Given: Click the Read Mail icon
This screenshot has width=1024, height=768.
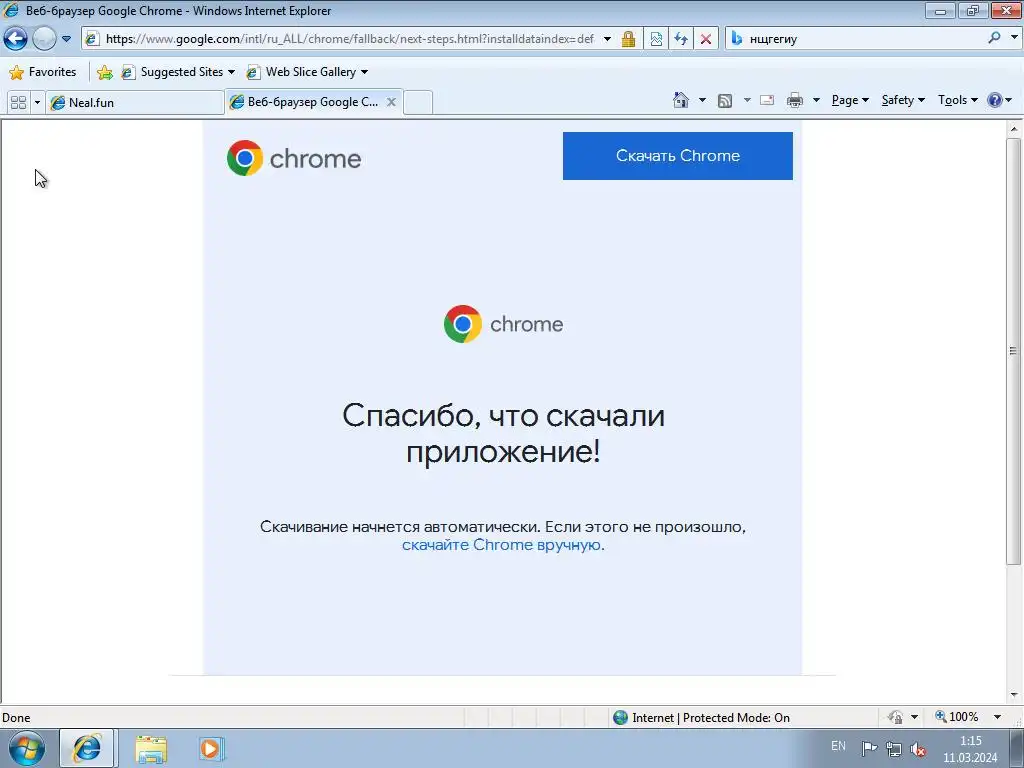Looking at the screenshot, I should (x=767, y=101).
